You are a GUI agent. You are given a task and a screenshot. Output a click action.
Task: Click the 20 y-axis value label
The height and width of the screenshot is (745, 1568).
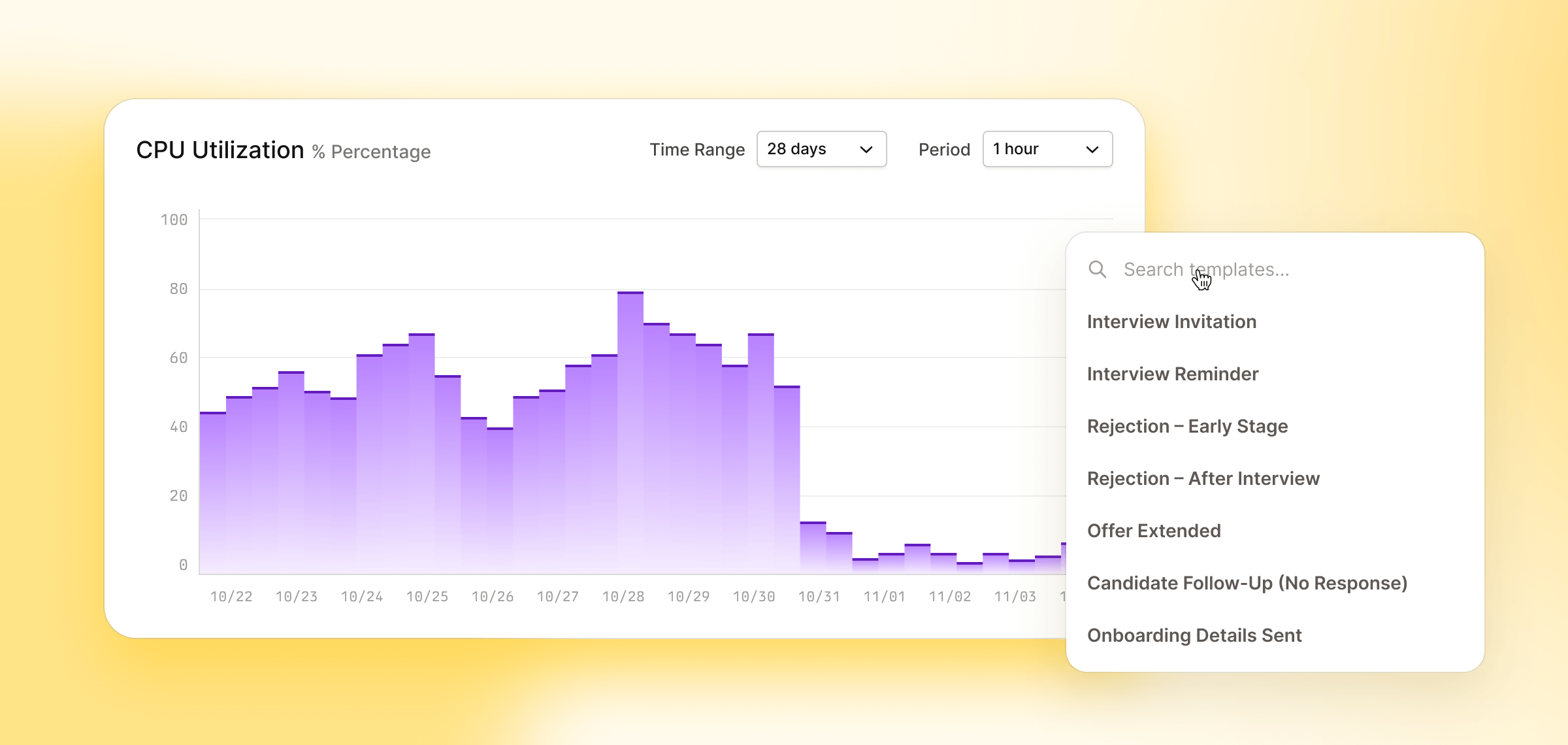point(178,496)
